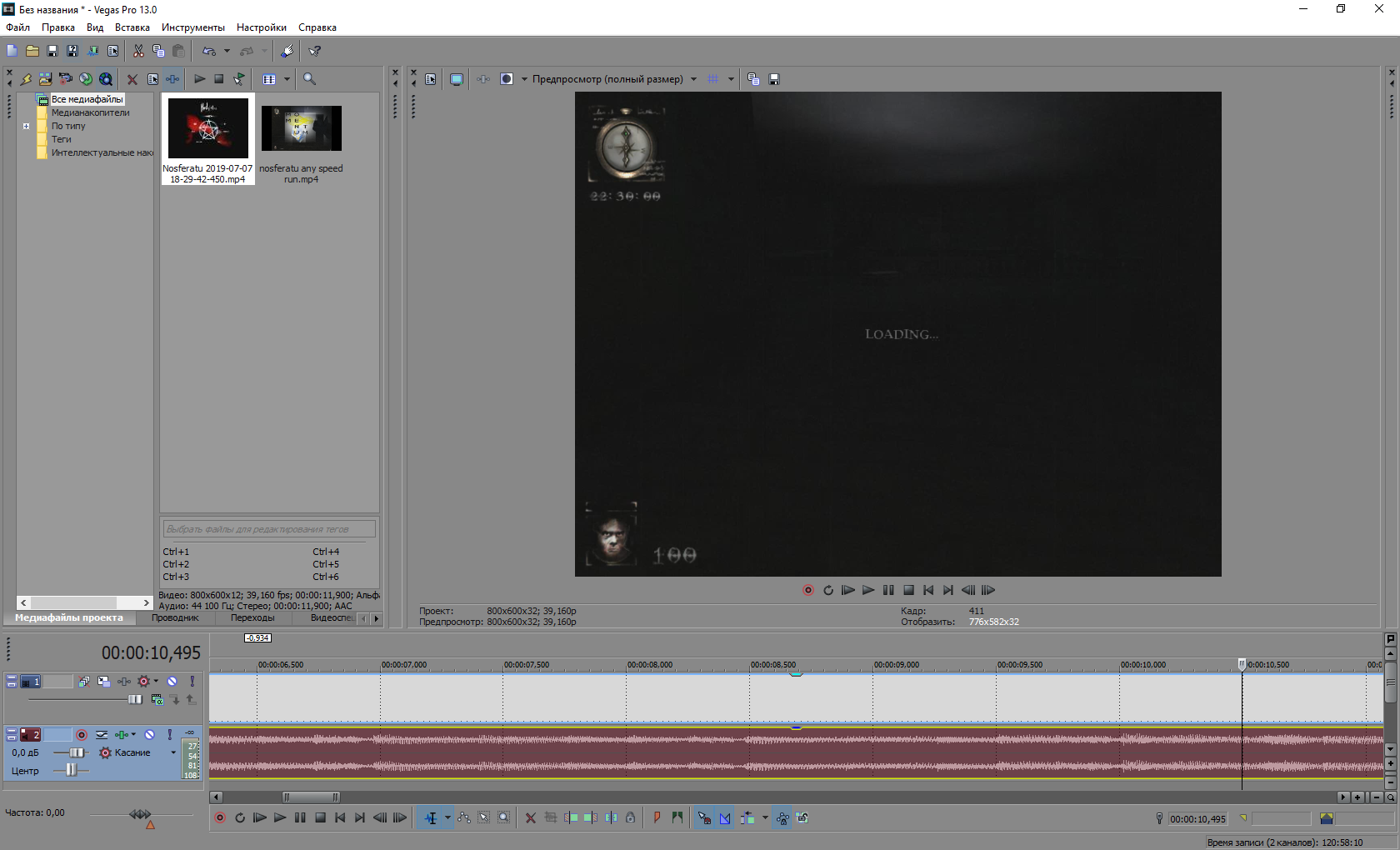Adjust audio track 2 Центр pan slider
The image size is (1400, 850).
tap(71, 771)
